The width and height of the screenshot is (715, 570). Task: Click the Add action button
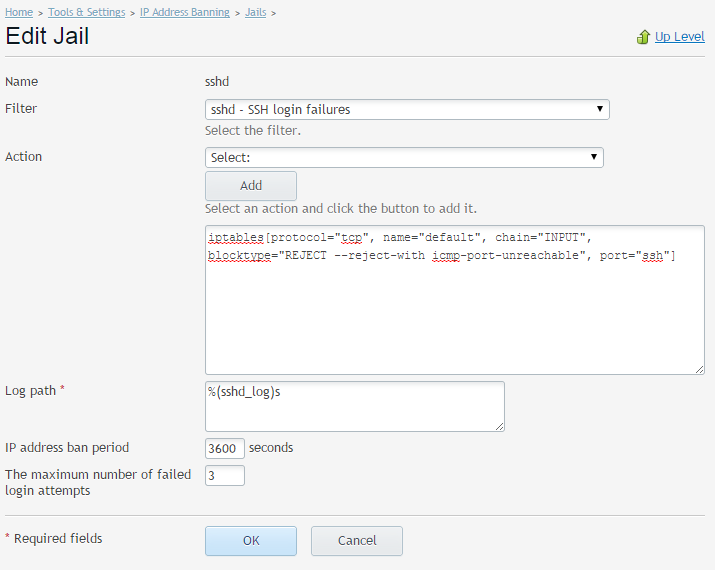[251, 186]
